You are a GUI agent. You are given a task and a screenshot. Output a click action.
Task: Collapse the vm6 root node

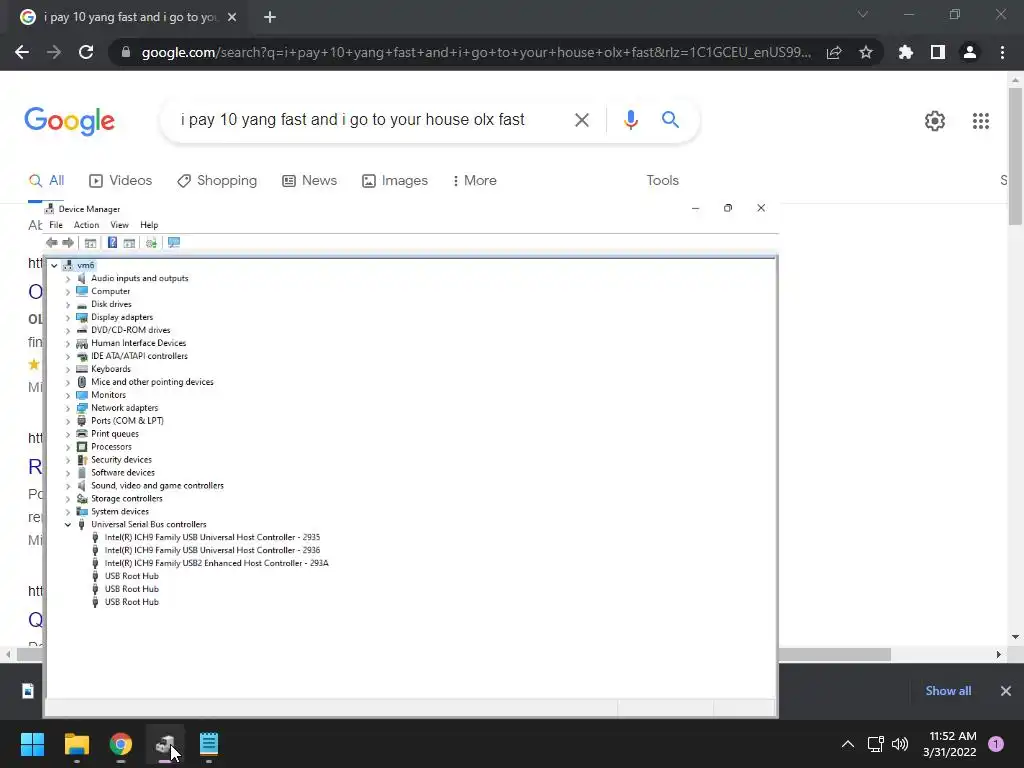[54, 265]
